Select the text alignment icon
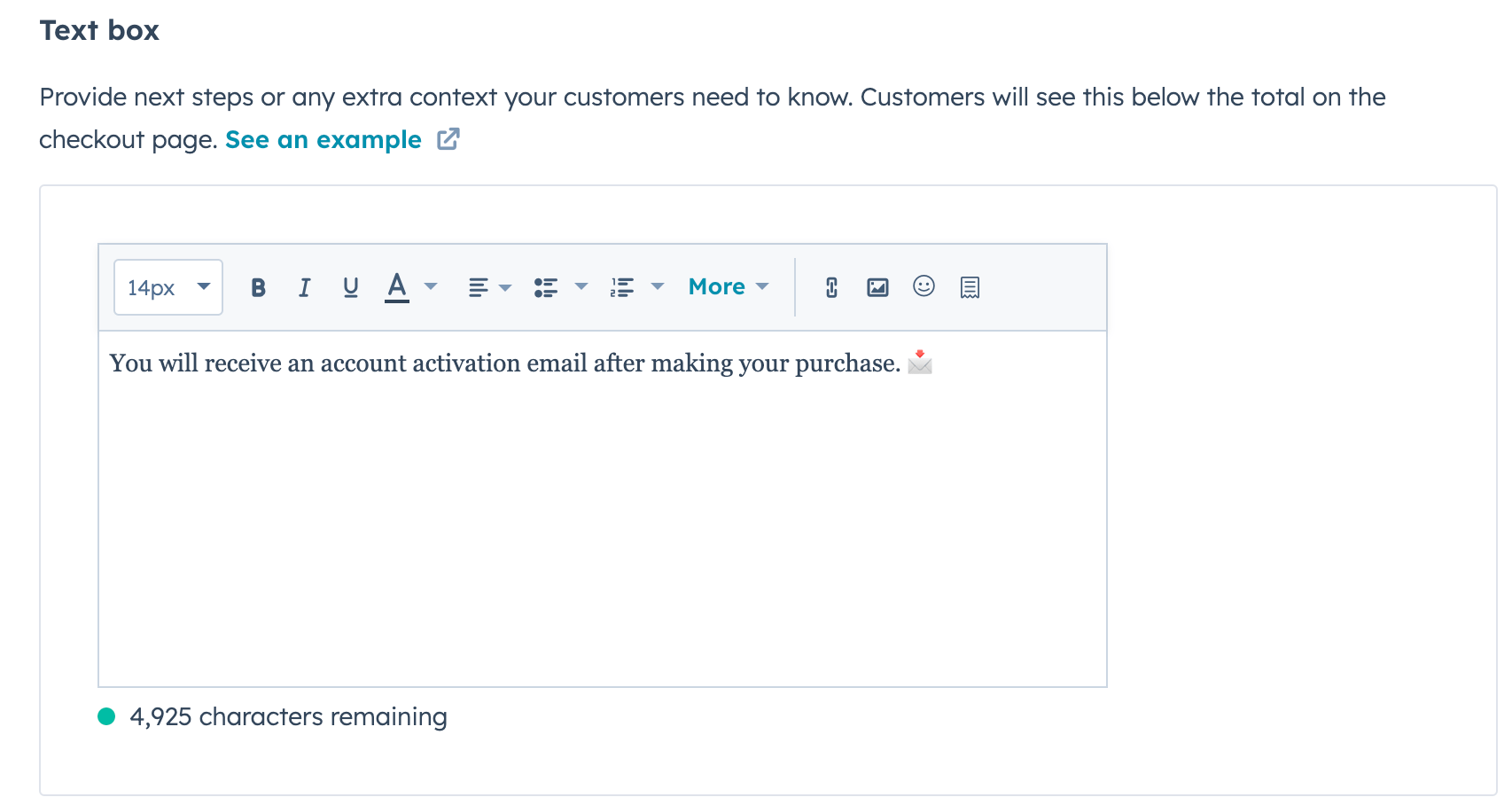 478,286
